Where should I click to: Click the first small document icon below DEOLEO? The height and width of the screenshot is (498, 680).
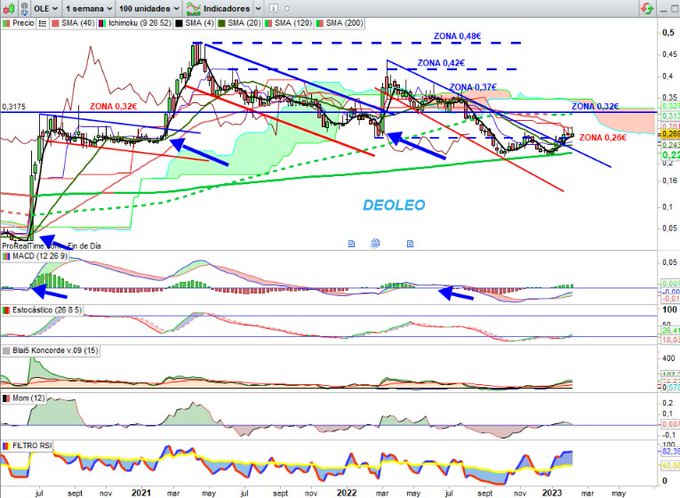pos(352,244)
